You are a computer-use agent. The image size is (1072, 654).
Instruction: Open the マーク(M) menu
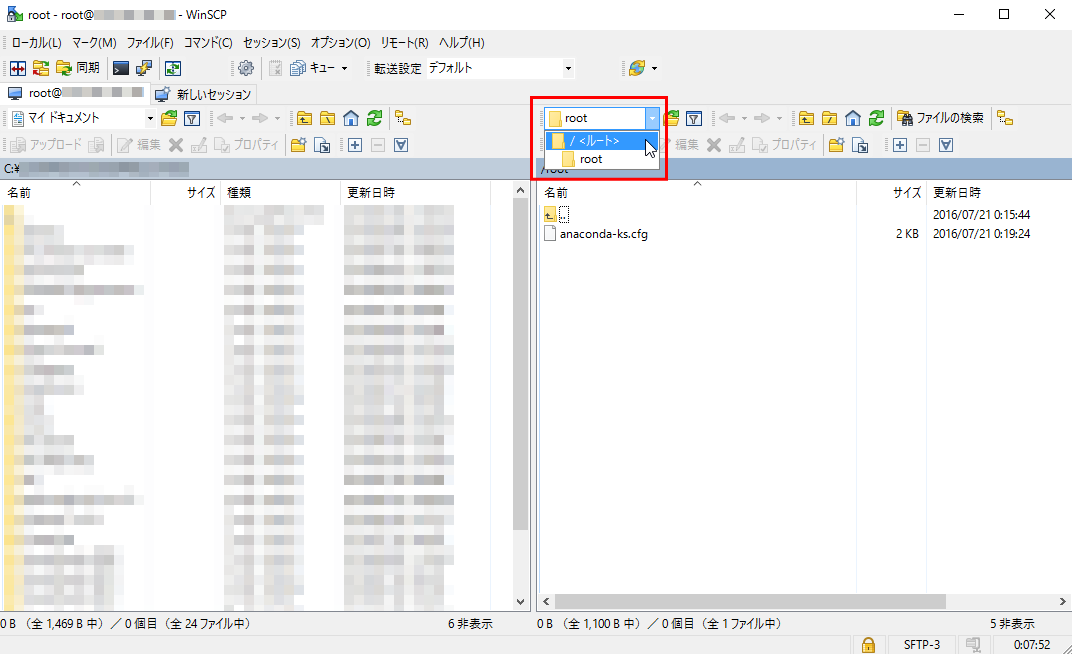click(94, 42)
